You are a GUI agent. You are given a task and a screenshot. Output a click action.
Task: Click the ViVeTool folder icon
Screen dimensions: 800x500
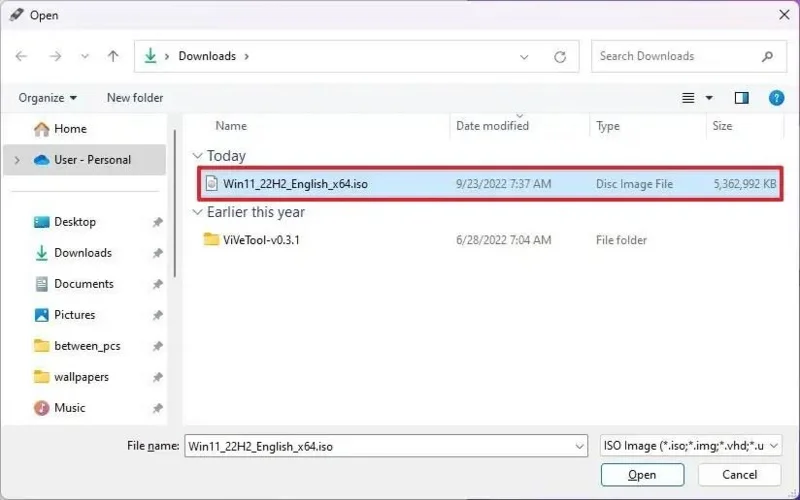[x=211, y=239]
